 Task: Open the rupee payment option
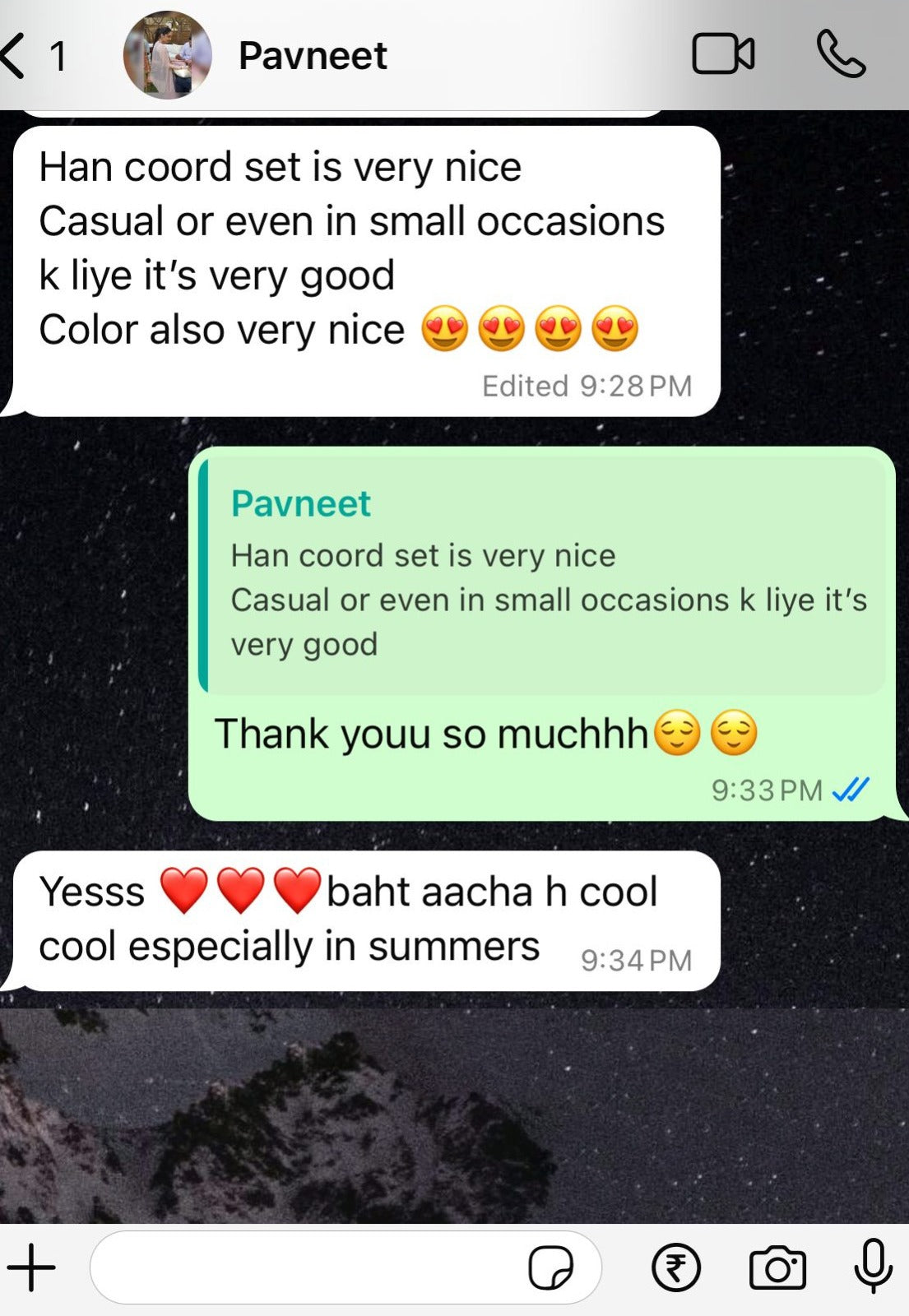676,1267
